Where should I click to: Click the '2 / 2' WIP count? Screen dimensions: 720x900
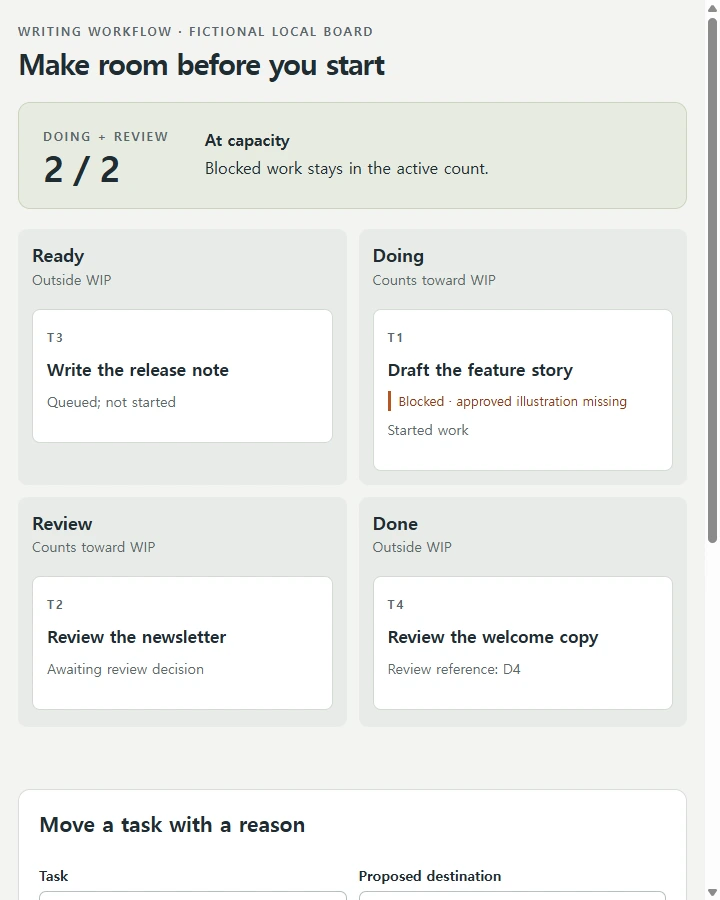82,170
